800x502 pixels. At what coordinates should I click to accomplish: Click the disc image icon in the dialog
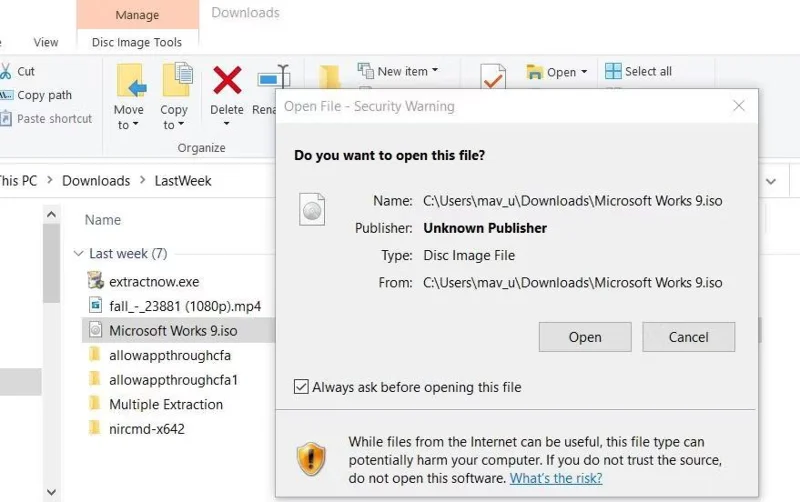[312, 209]
